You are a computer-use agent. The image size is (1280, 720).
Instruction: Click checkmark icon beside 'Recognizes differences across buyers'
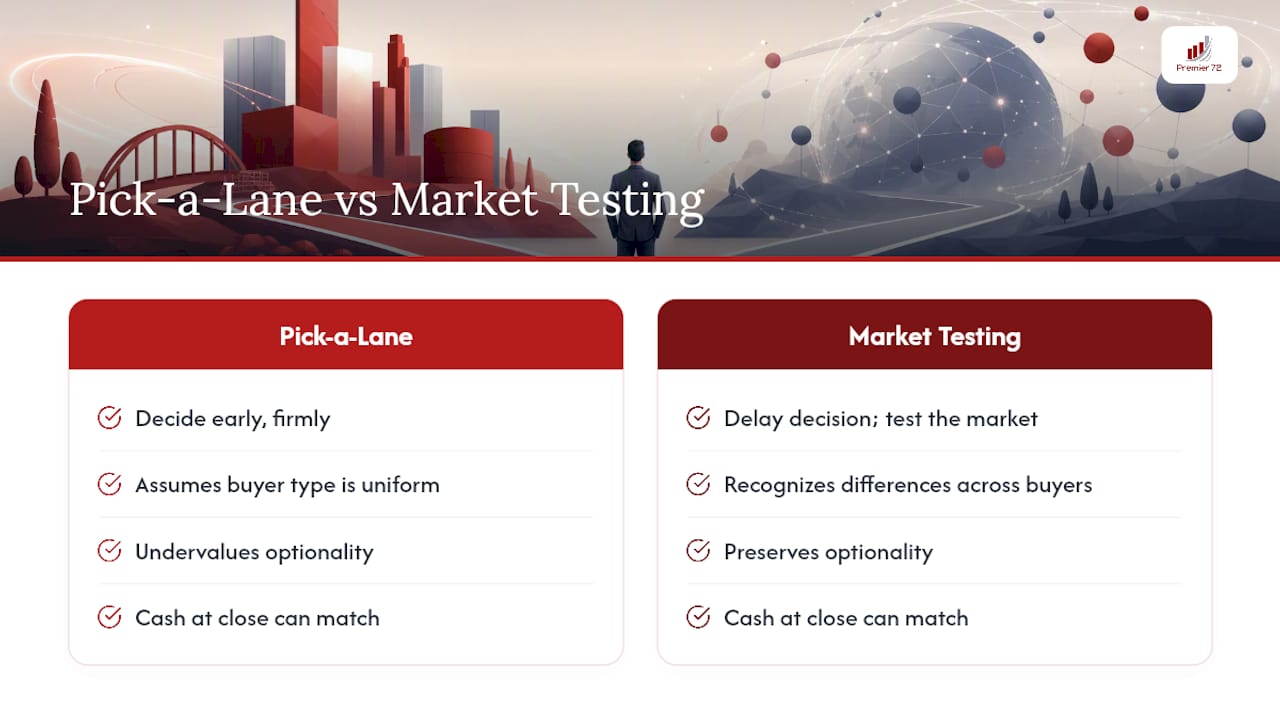click(x=698, y=485)
